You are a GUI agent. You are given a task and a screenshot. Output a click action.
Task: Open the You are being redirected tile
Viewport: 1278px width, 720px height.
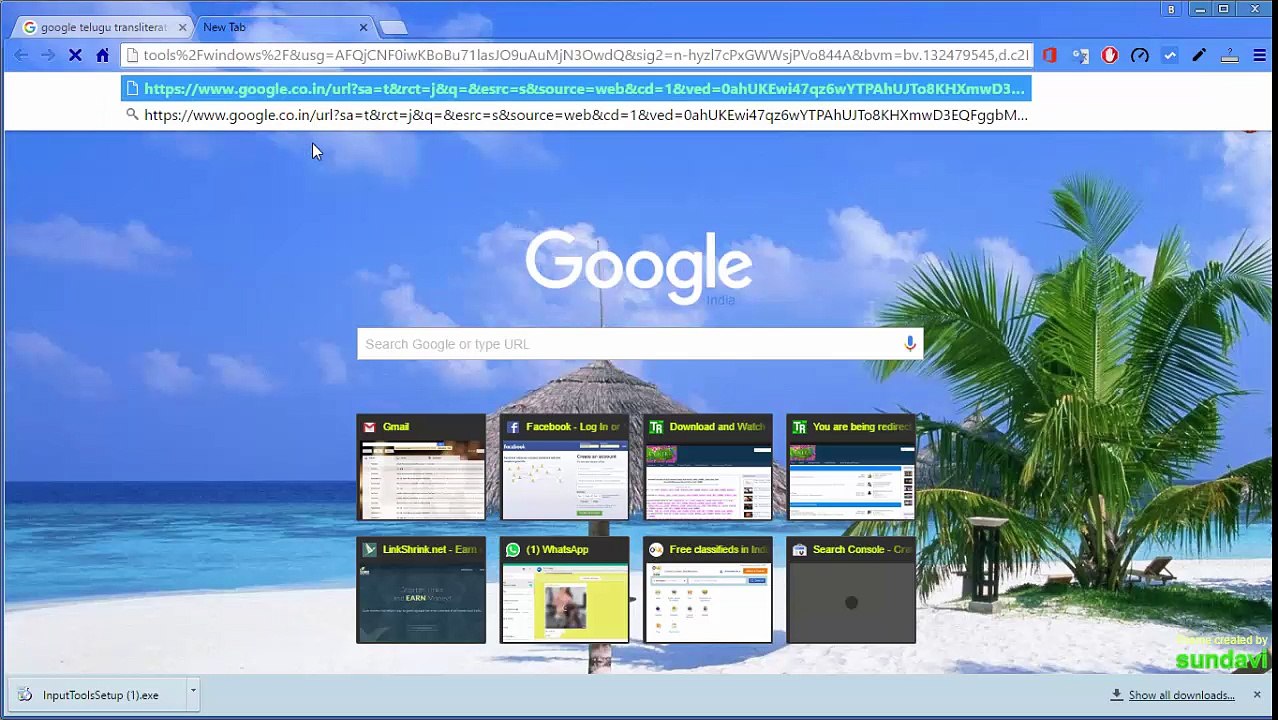[850, 467]
